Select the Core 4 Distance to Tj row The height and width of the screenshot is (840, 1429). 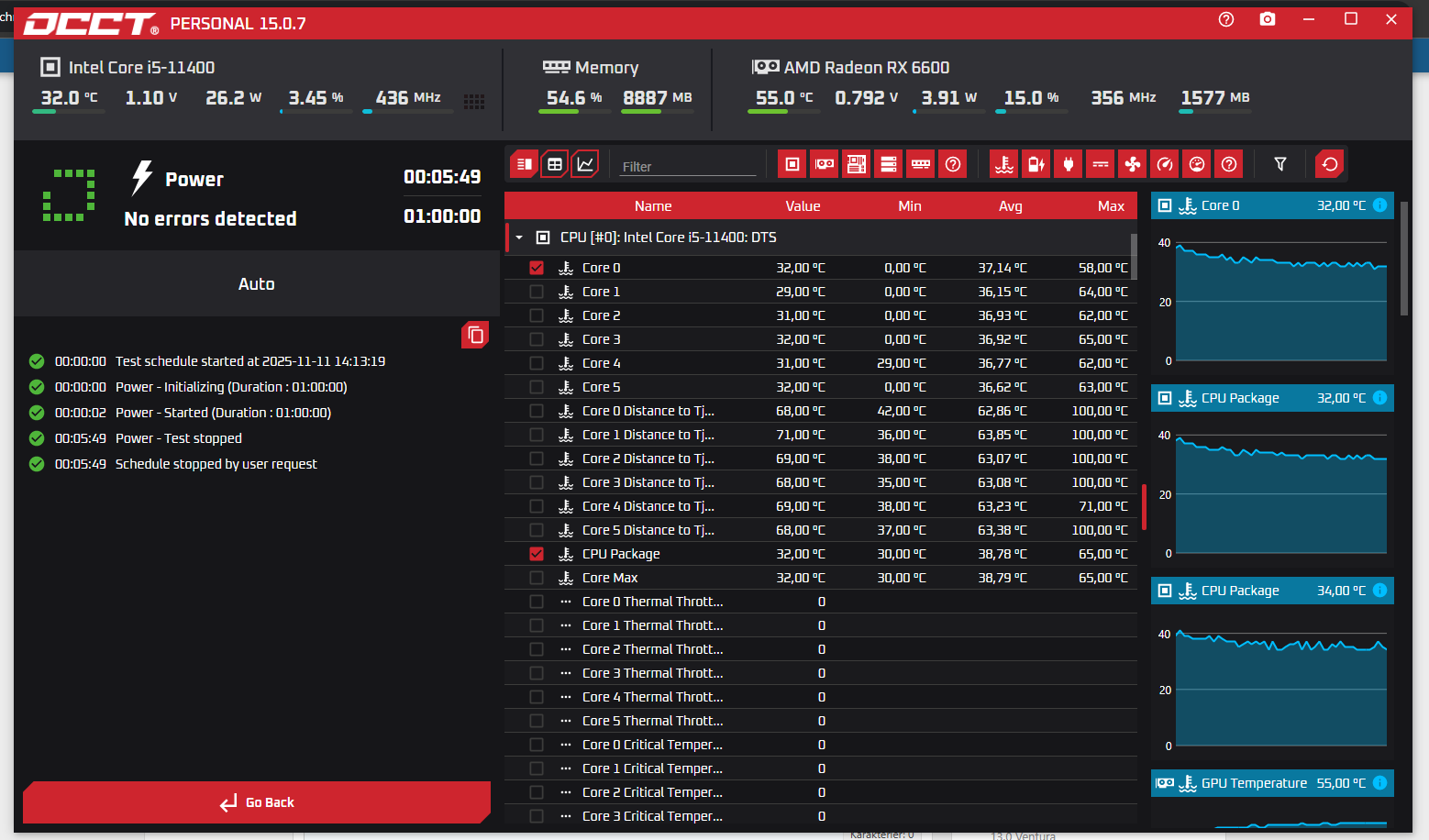[x=821, y=506]
